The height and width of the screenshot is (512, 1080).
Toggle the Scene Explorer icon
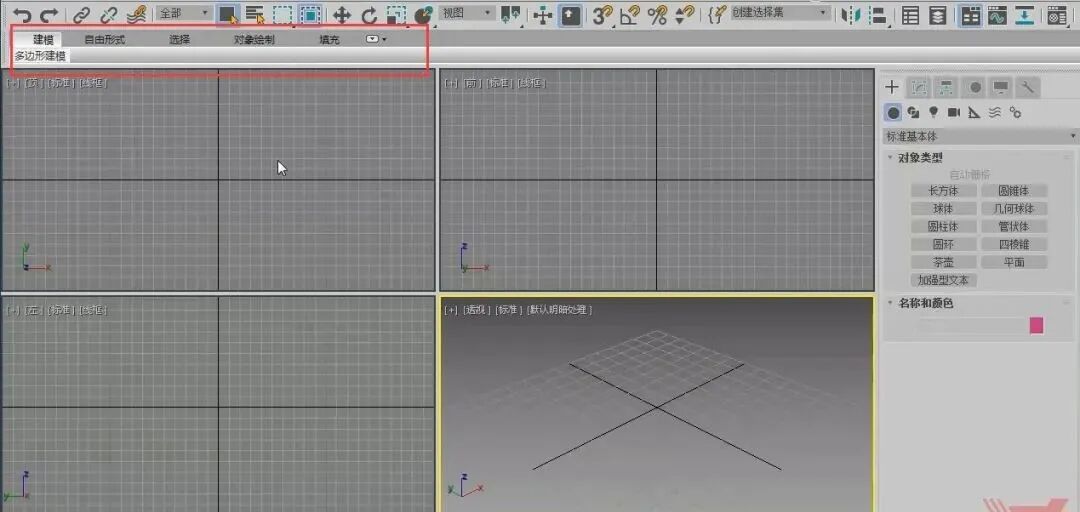coord(911,14)
